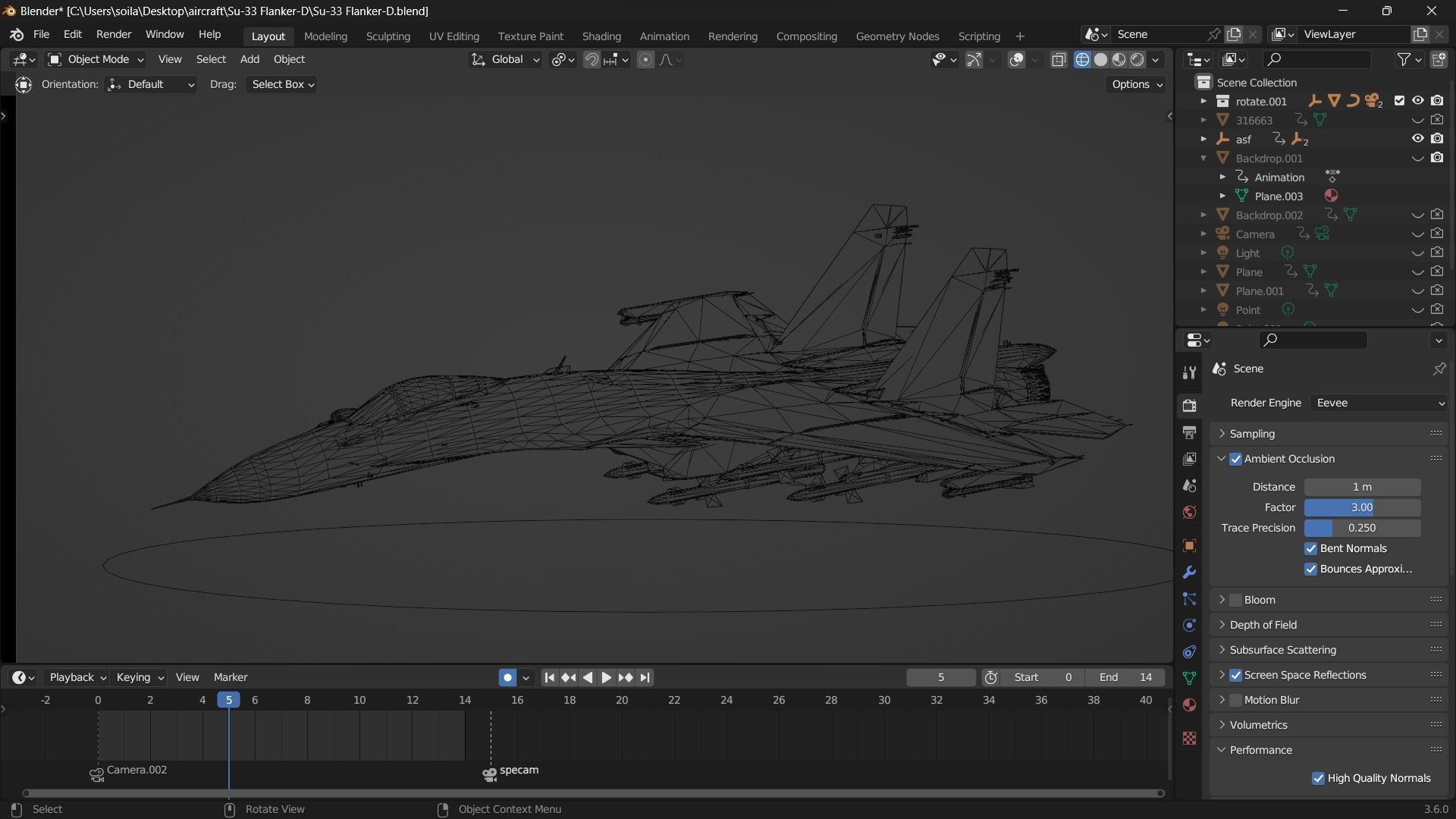
Task: Open the World properties tab
Action: [1189, 513]
